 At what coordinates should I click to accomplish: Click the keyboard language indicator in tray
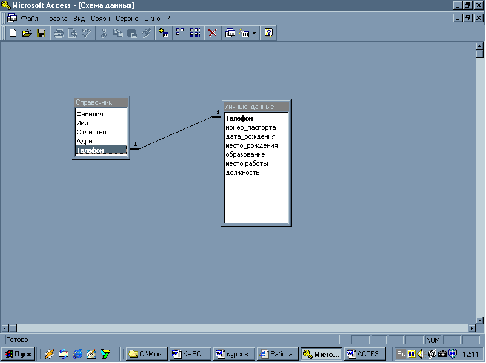click(401, 354)
